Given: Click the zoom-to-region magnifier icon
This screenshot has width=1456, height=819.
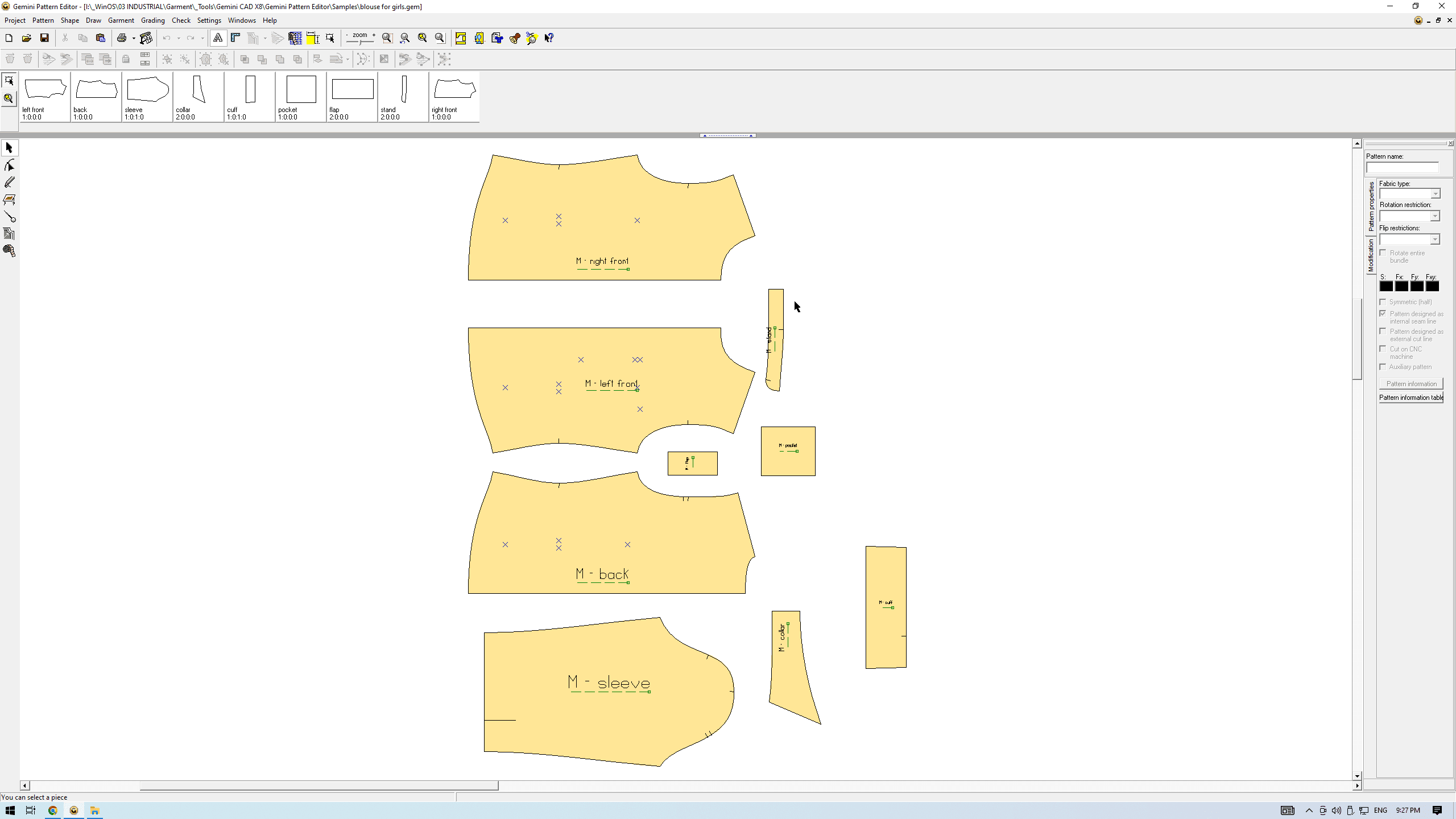Looking at the screenshot, I should pyautogui.click(x=387, y=38).
